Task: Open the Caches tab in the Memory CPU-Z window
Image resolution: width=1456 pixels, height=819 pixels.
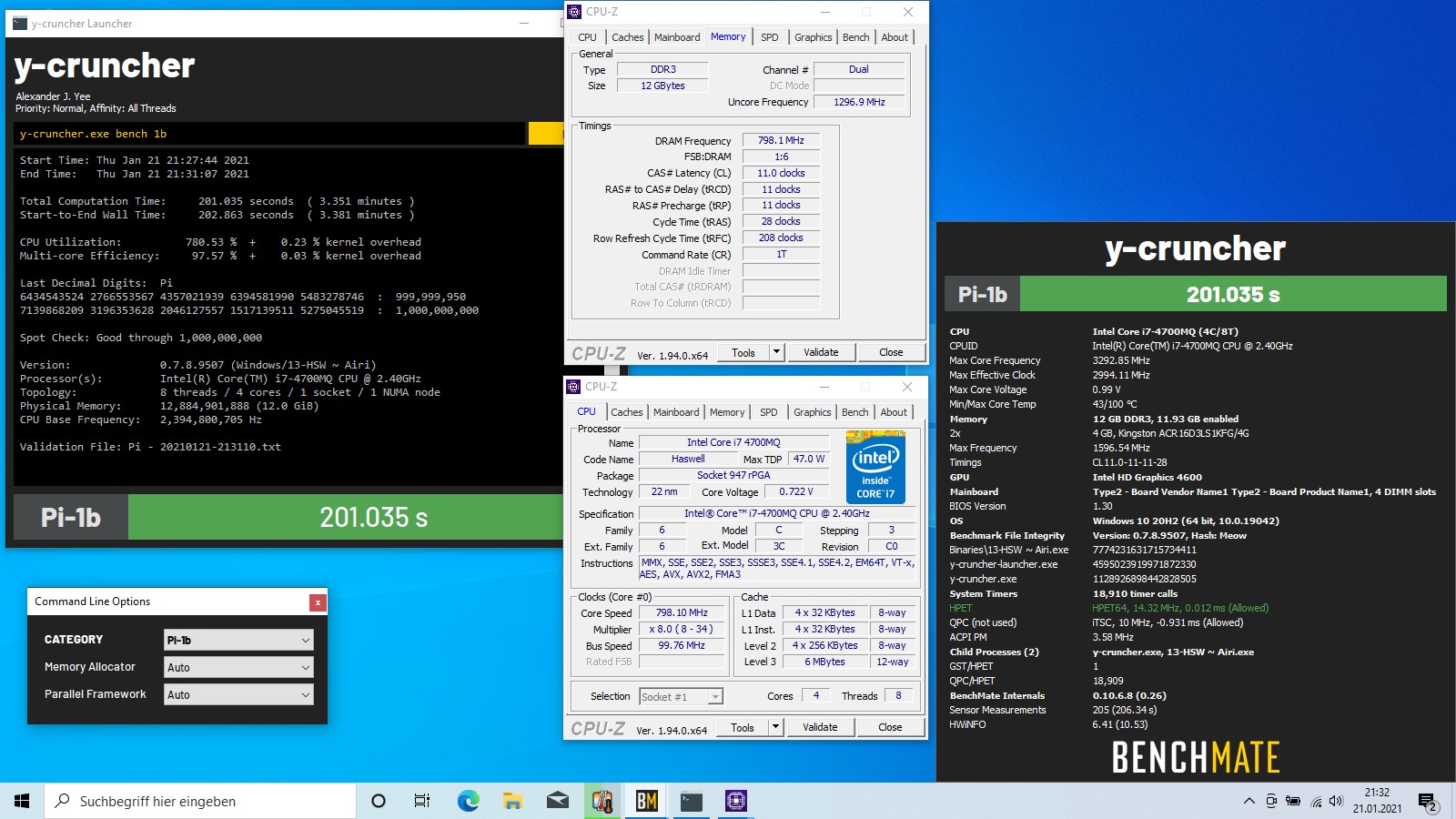Action: pos(628,37)
